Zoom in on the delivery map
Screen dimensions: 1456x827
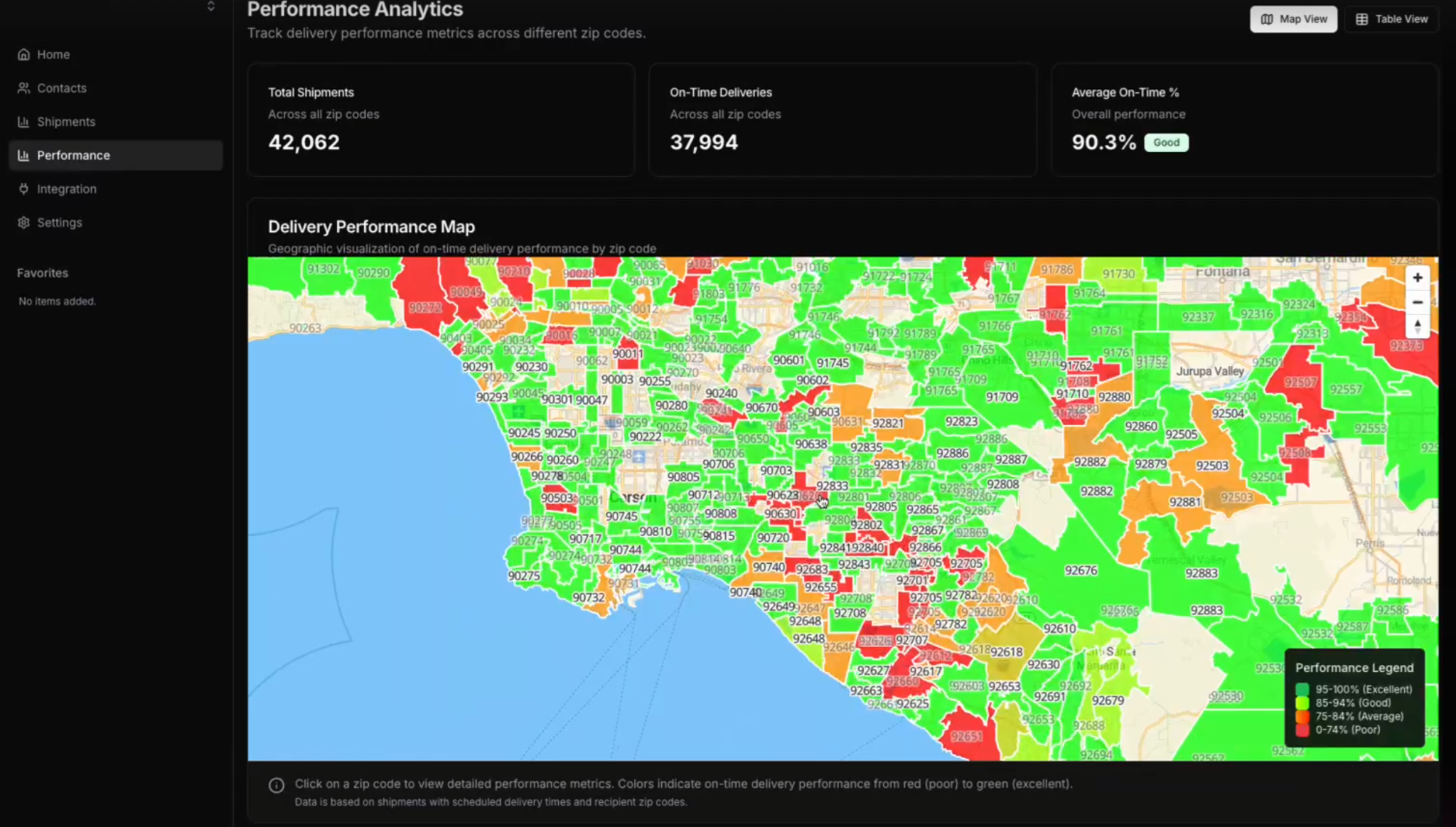point(1418,277)
